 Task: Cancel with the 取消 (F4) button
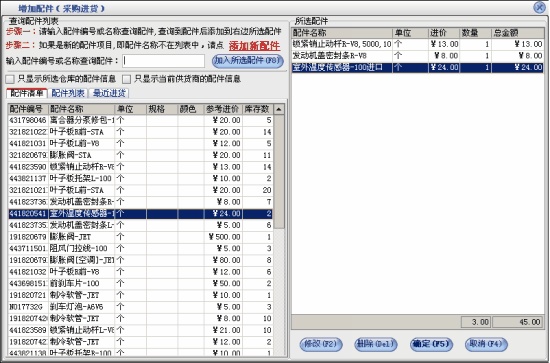486,344
